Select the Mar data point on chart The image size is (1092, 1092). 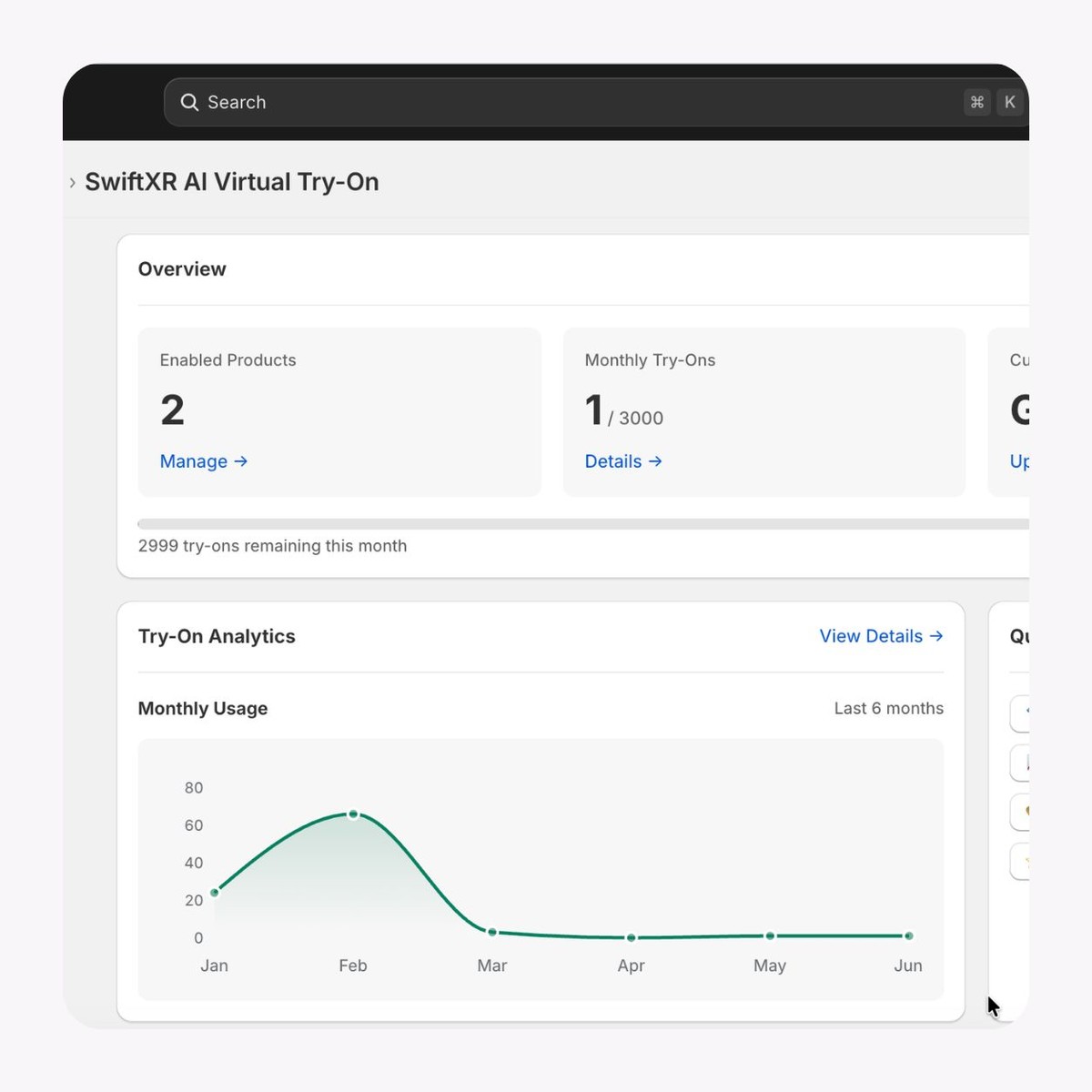tap(492, 932)
